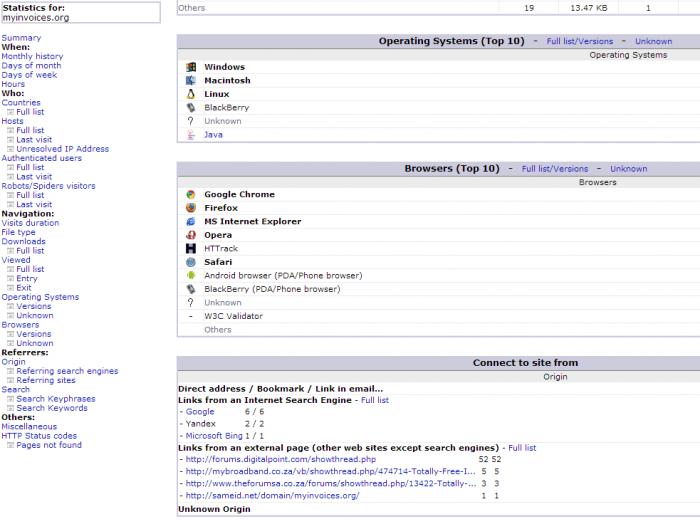Open theforumsa.co.za referrer link
Screen dimensions: 700x524
[331, 483]
